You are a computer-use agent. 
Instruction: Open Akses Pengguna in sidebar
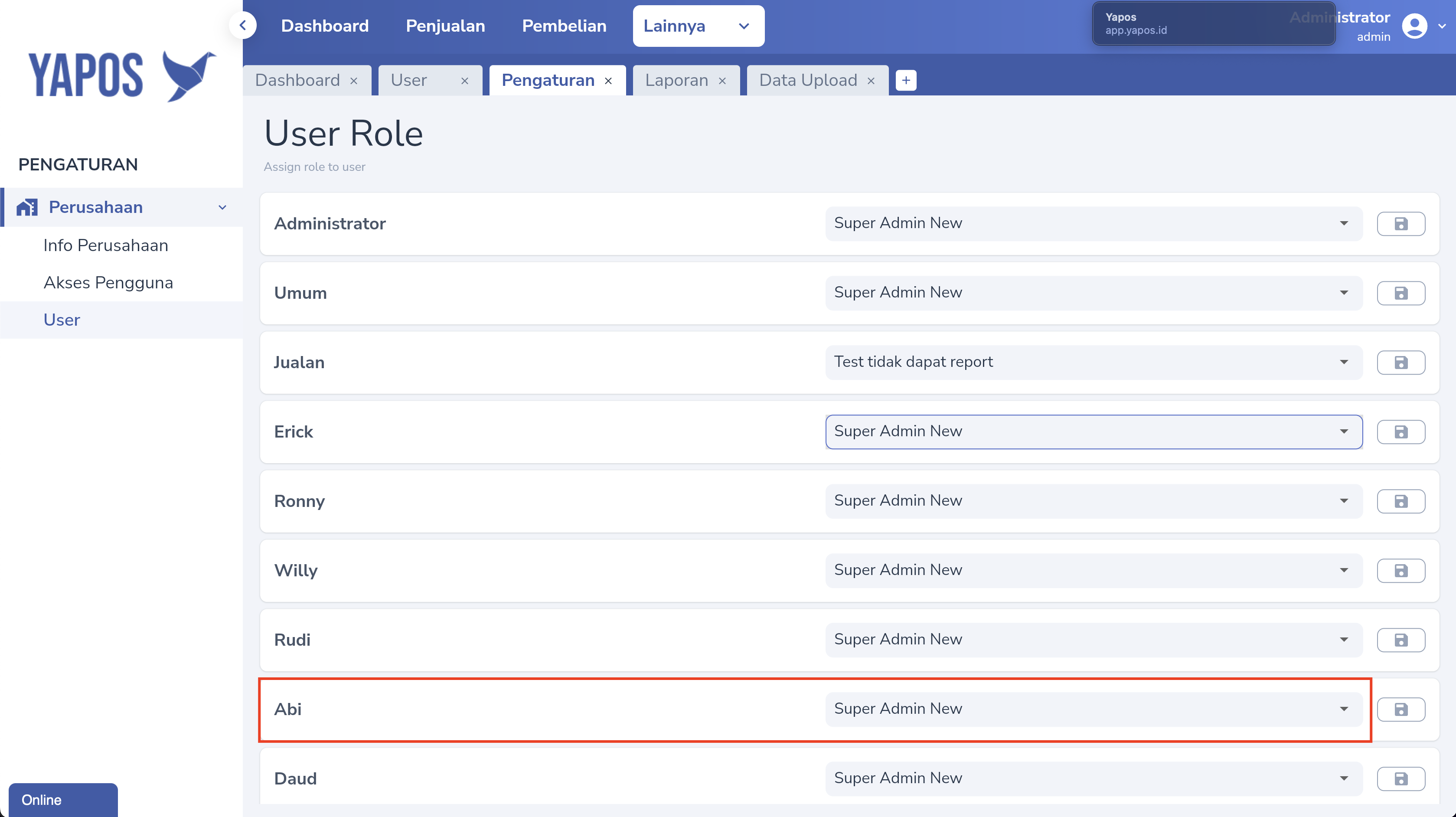108,283
